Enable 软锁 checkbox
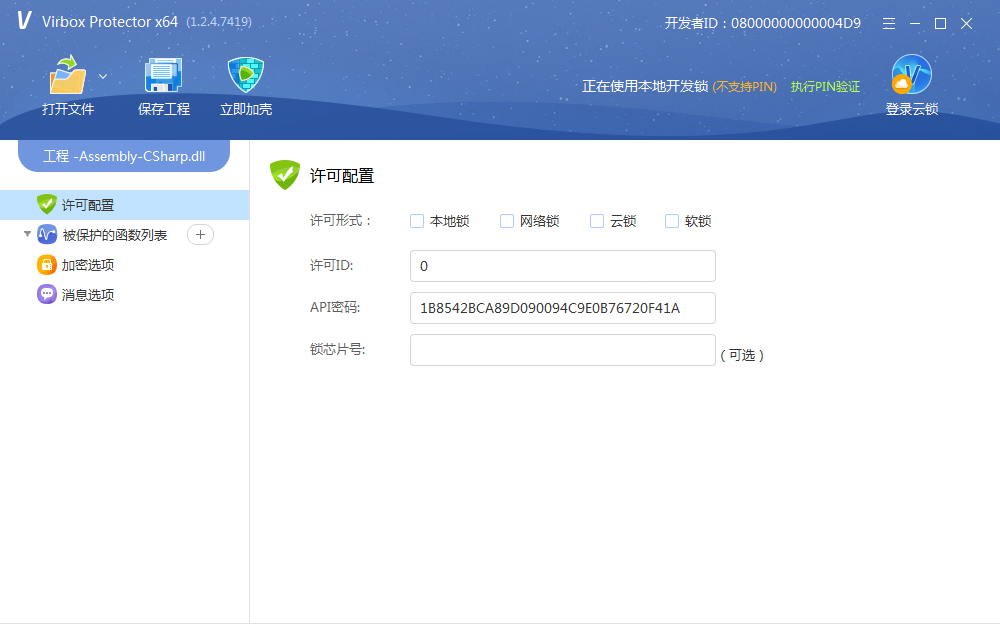Screen dimensions: 1000x624 672,221
